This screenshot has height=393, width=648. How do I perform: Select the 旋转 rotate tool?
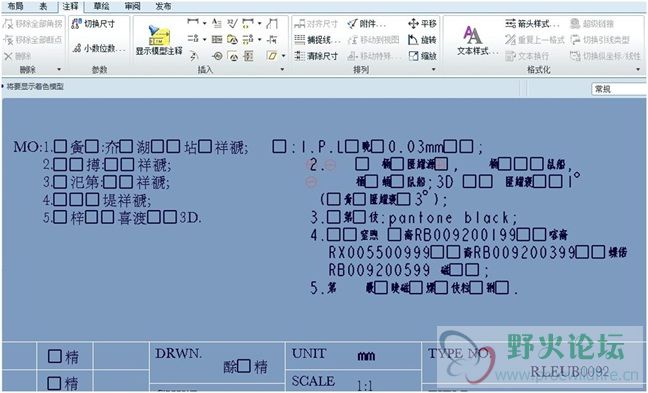(422, 40)
